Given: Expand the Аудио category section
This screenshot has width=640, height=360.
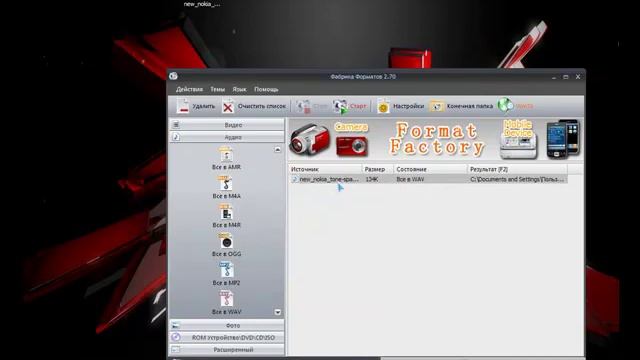Looking at the screenshot, I should click(x=227, y=137).
